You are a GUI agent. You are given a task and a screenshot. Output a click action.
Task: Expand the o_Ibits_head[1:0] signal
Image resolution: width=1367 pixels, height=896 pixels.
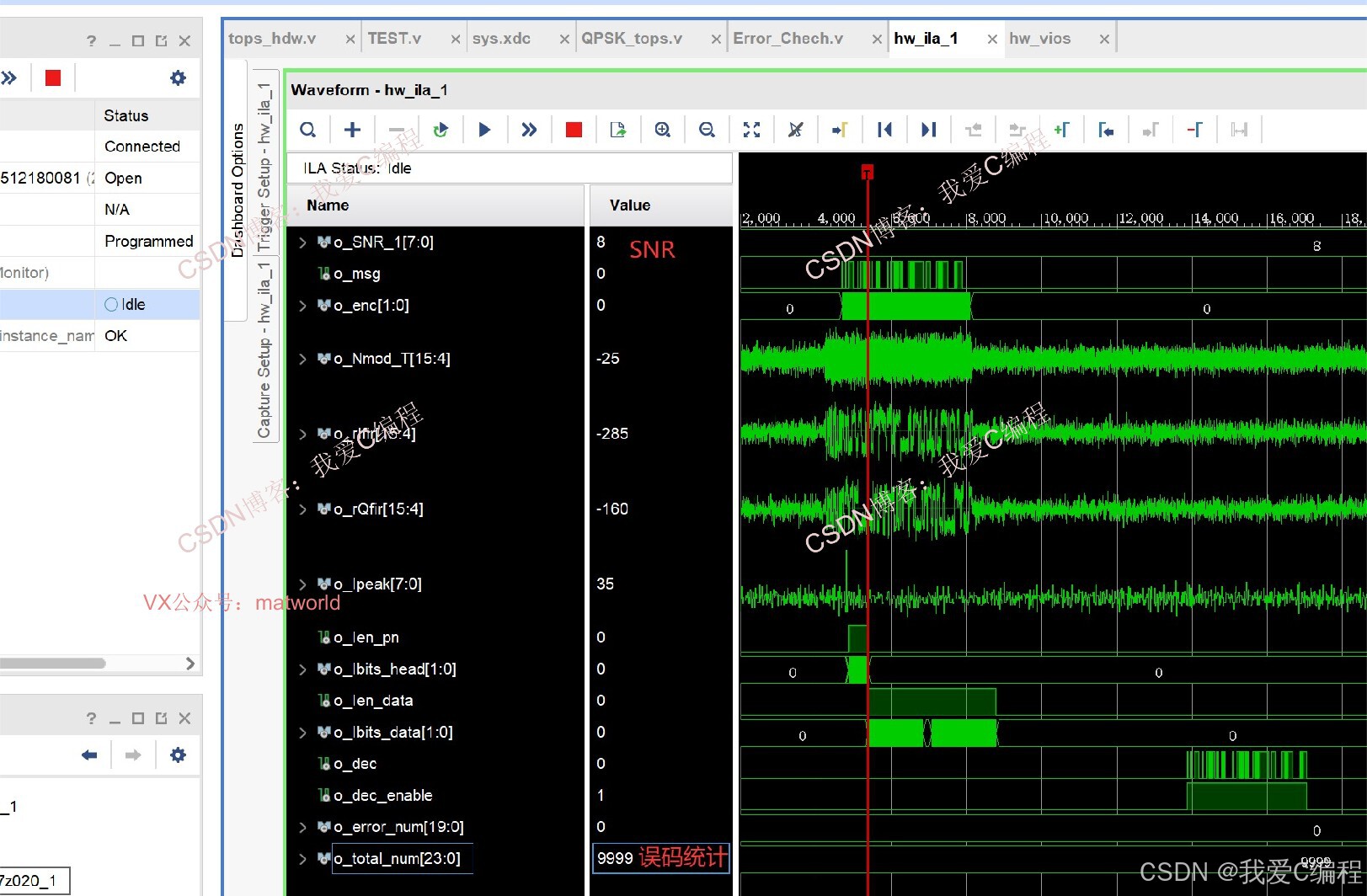coord(303,669)
